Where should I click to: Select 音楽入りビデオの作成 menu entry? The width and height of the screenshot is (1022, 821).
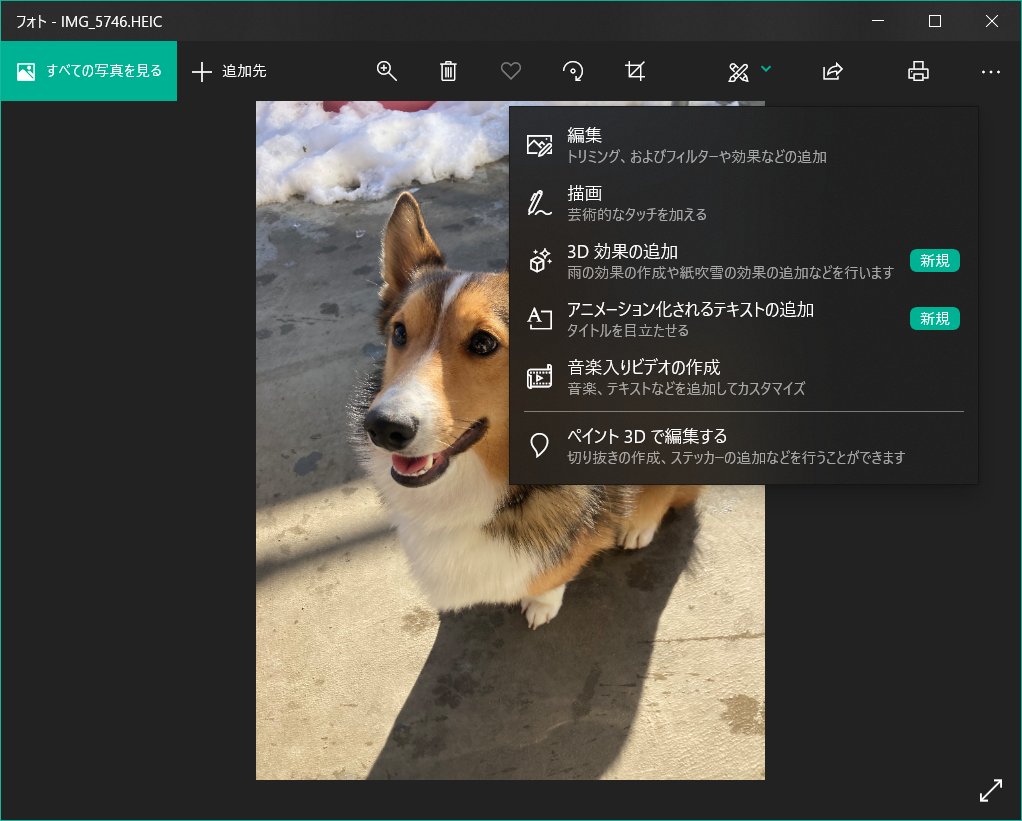pos(744,377)
